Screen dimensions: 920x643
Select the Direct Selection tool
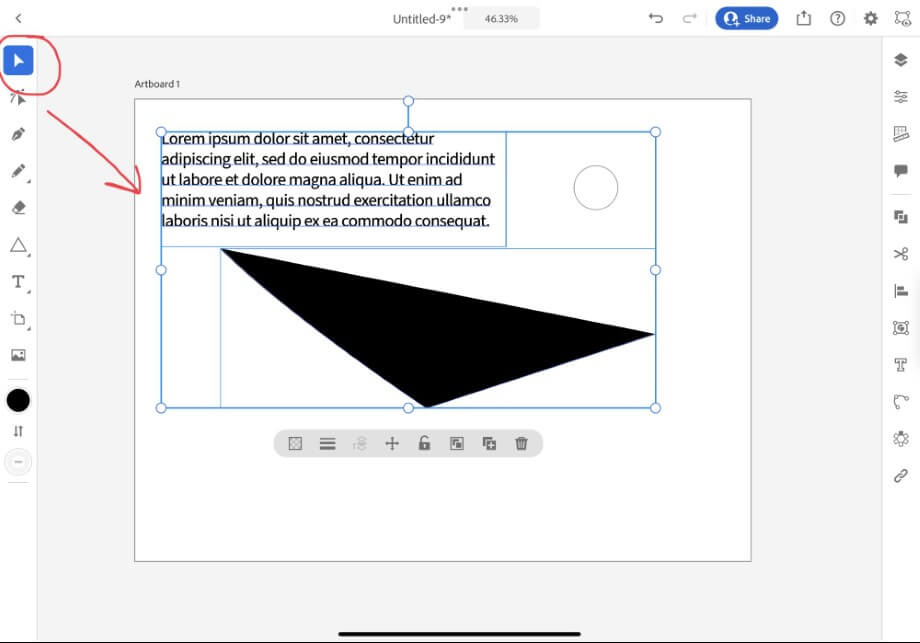(x=18, y=98)
